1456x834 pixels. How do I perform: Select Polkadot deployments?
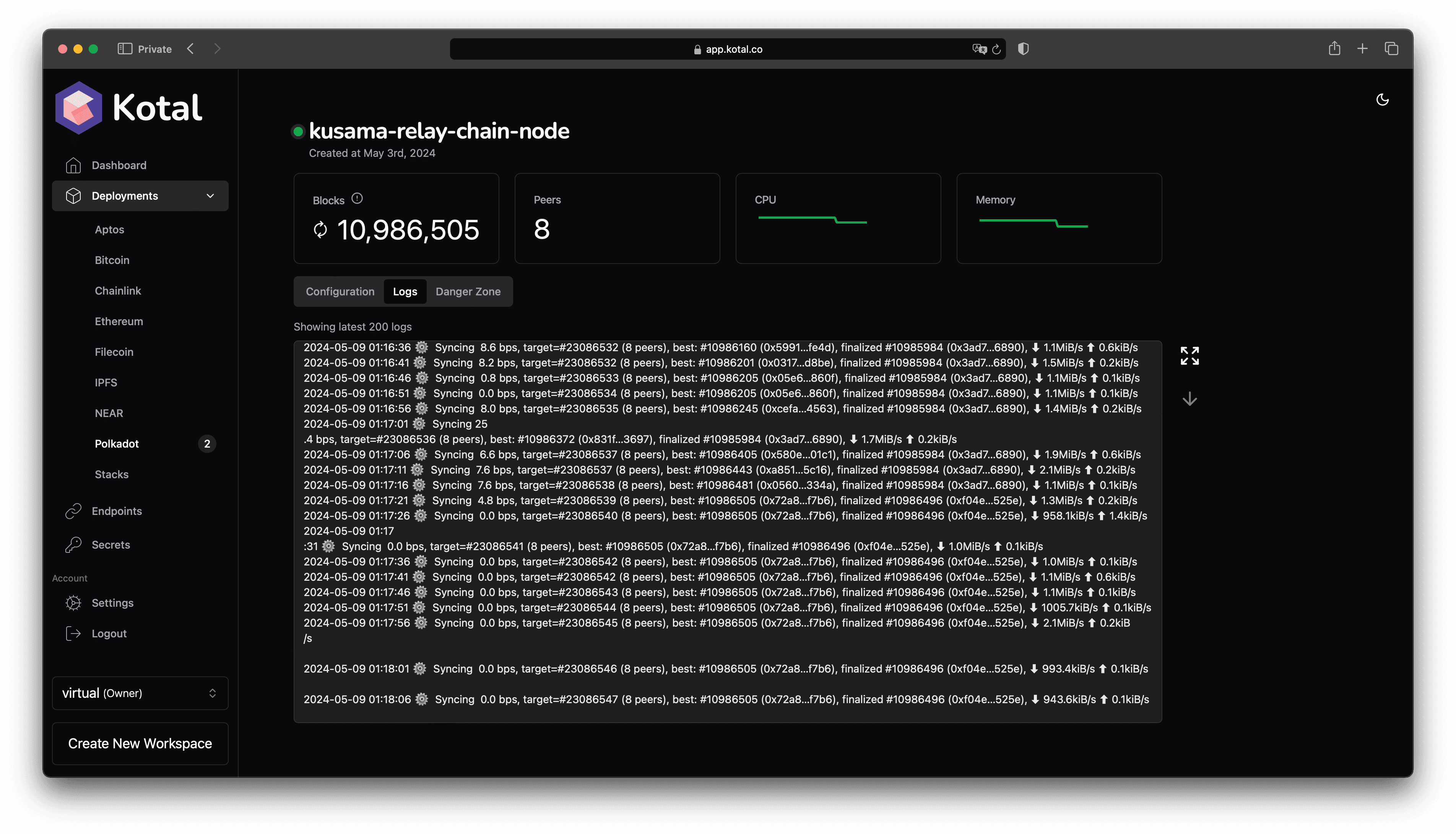(x=117, y=444)
